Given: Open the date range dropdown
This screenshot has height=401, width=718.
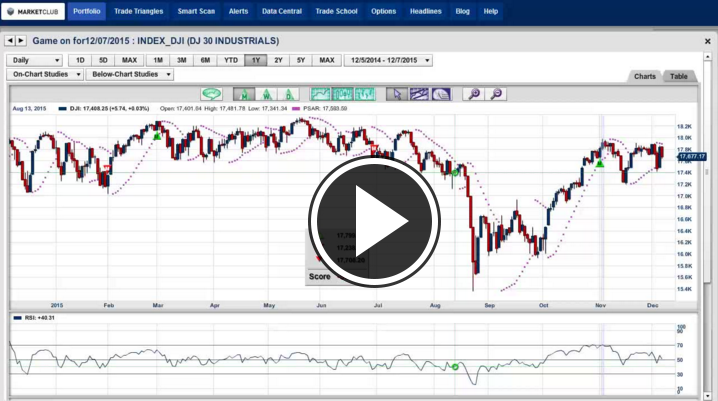Looking at the screenshot, I should click(x=388, y=60).
